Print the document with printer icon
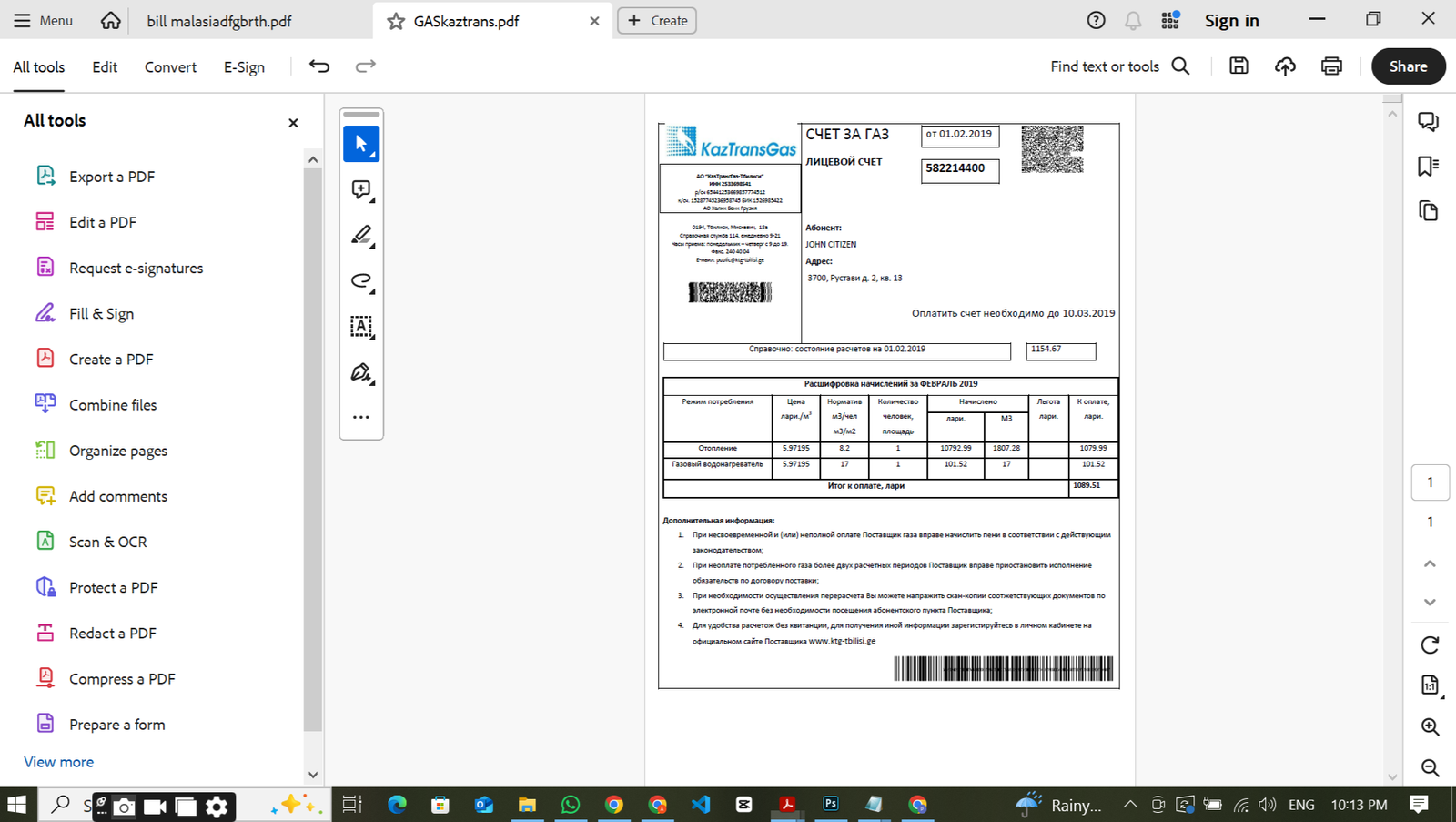This screenshot has width=1456, height=822. tap(1331, 66)
